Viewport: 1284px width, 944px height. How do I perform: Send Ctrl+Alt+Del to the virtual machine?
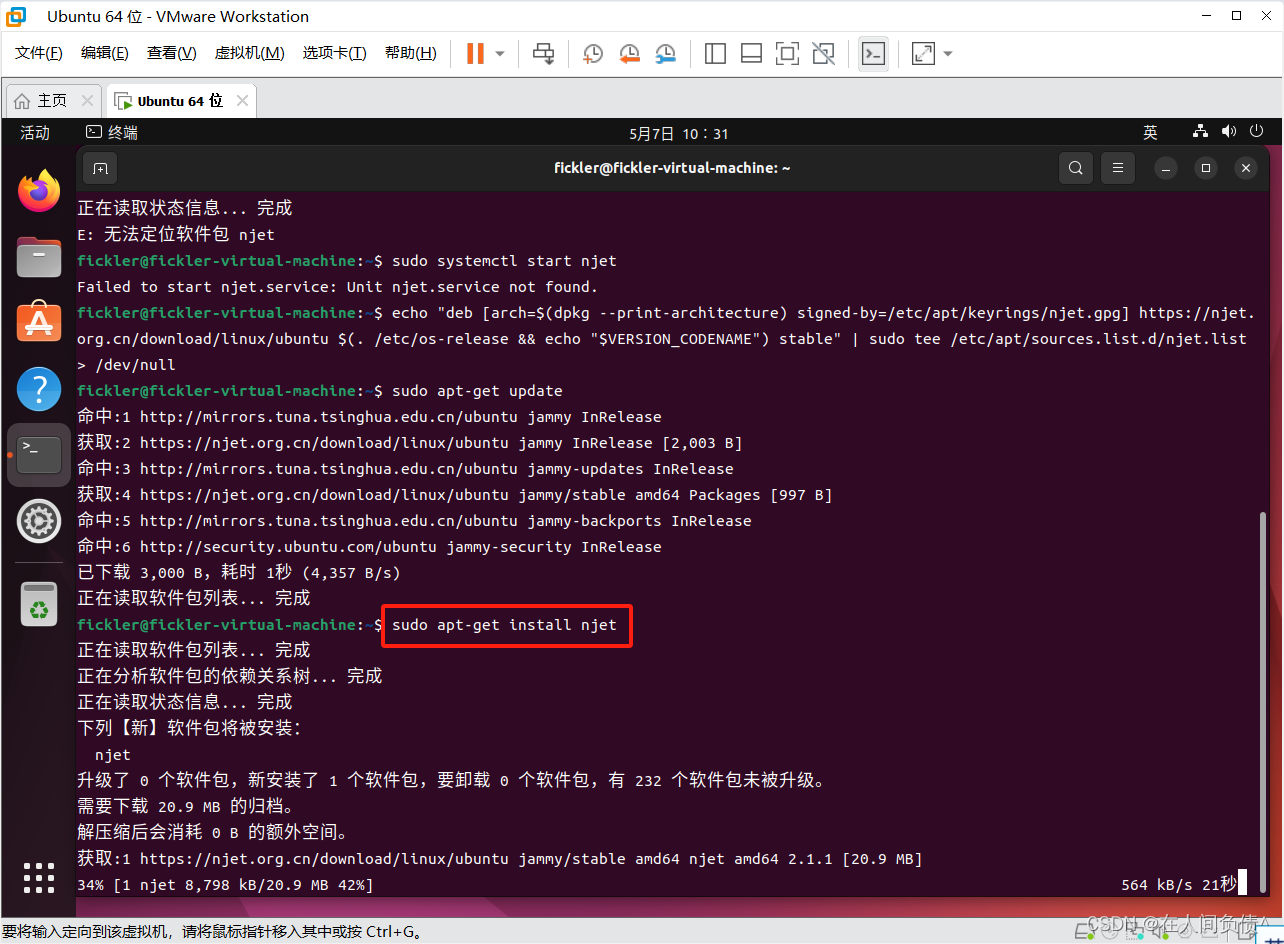click(x=544, y=53)
